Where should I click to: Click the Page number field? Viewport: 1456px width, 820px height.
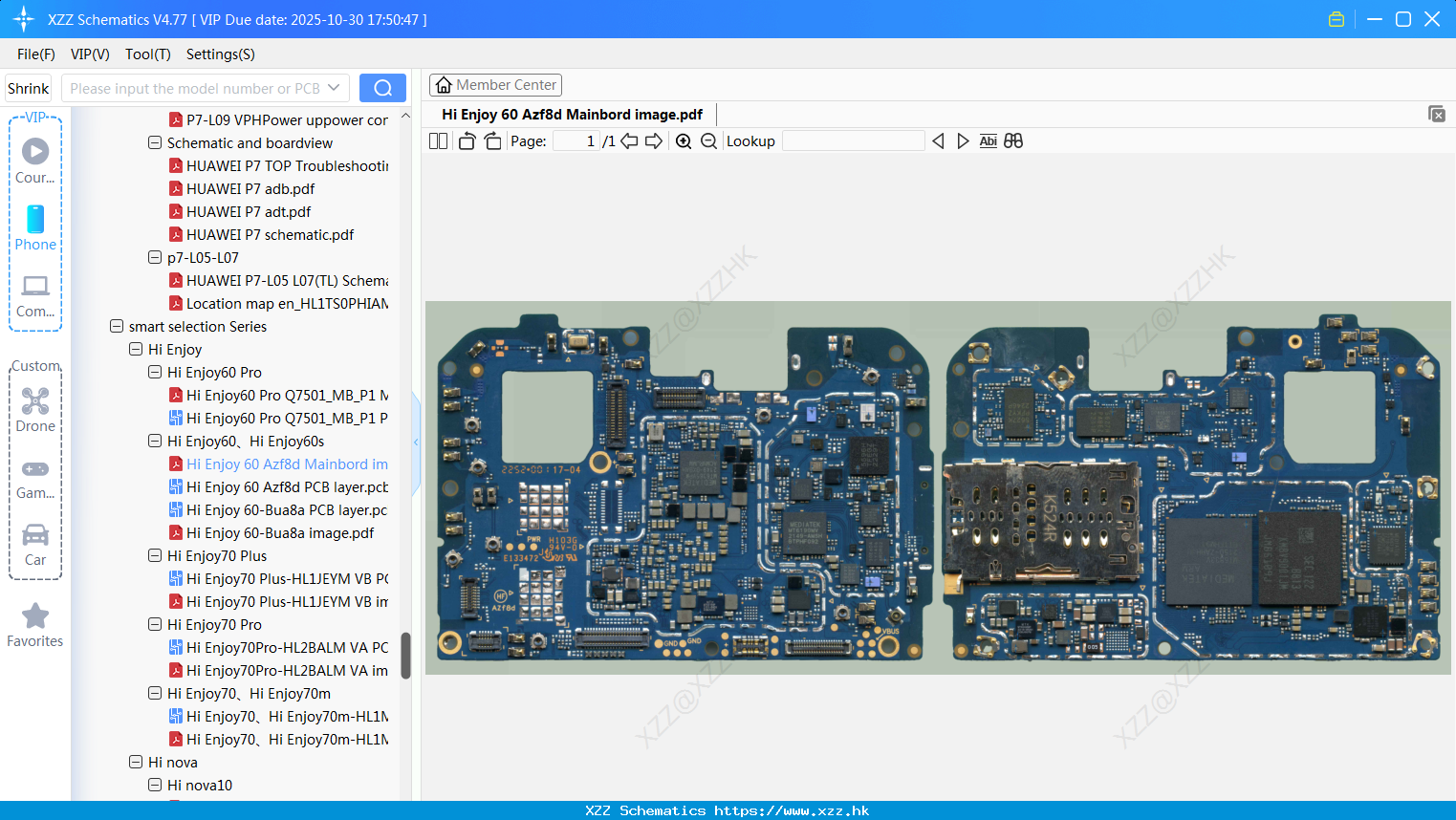click(x=576, y=141)
